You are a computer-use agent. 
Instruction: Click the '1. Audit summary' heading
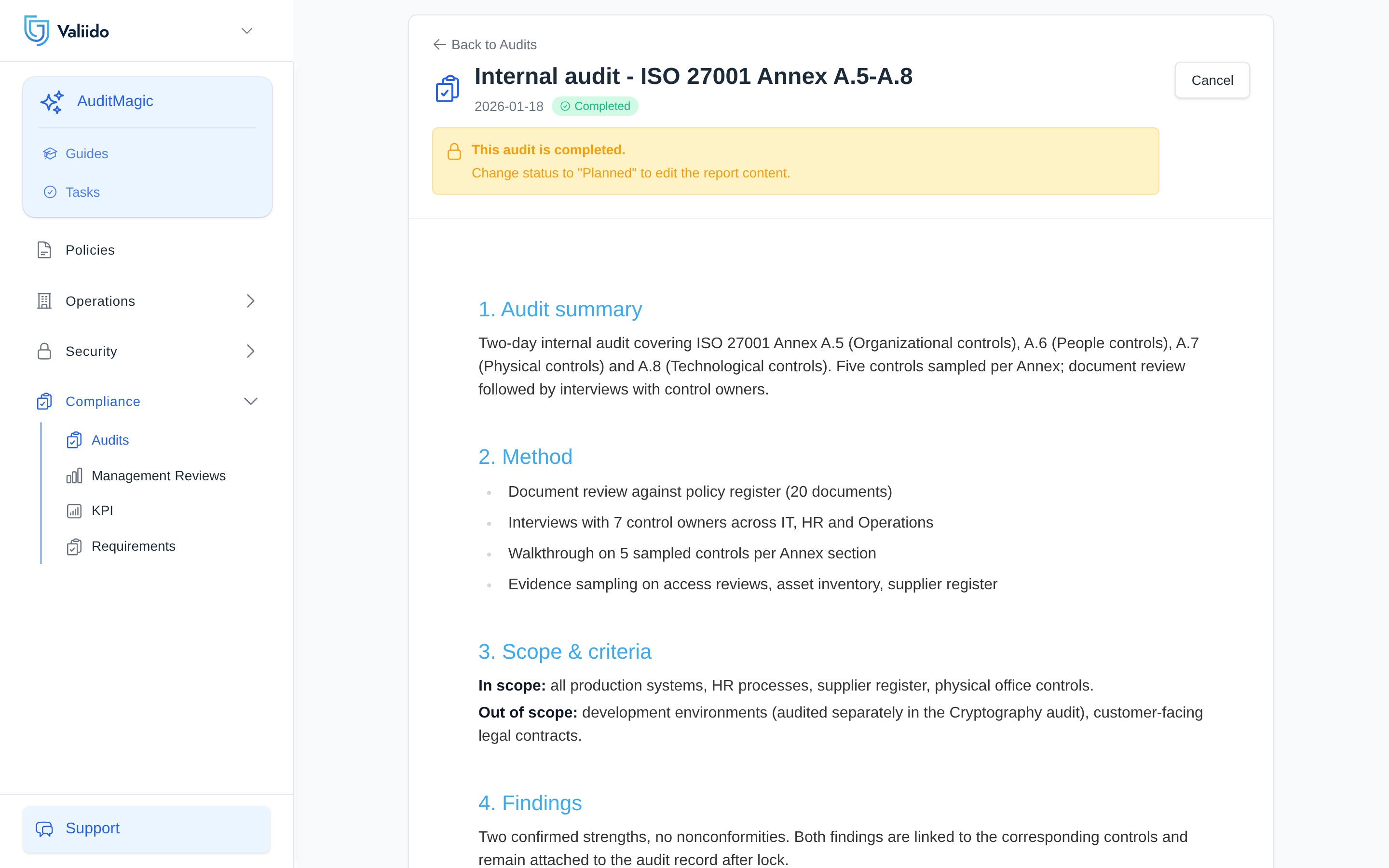pos(560,310)
